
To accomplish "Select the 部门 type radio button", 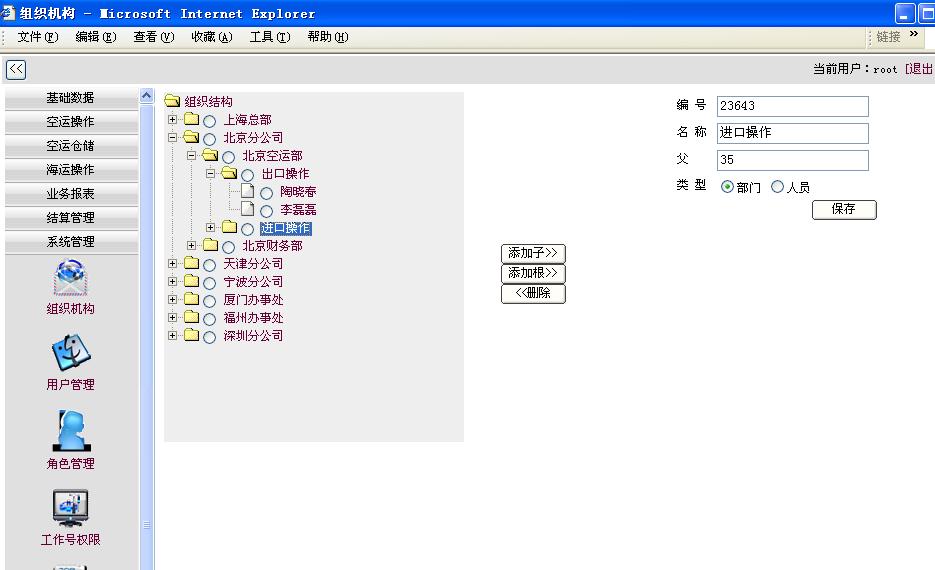I will [x=727, y=187].
